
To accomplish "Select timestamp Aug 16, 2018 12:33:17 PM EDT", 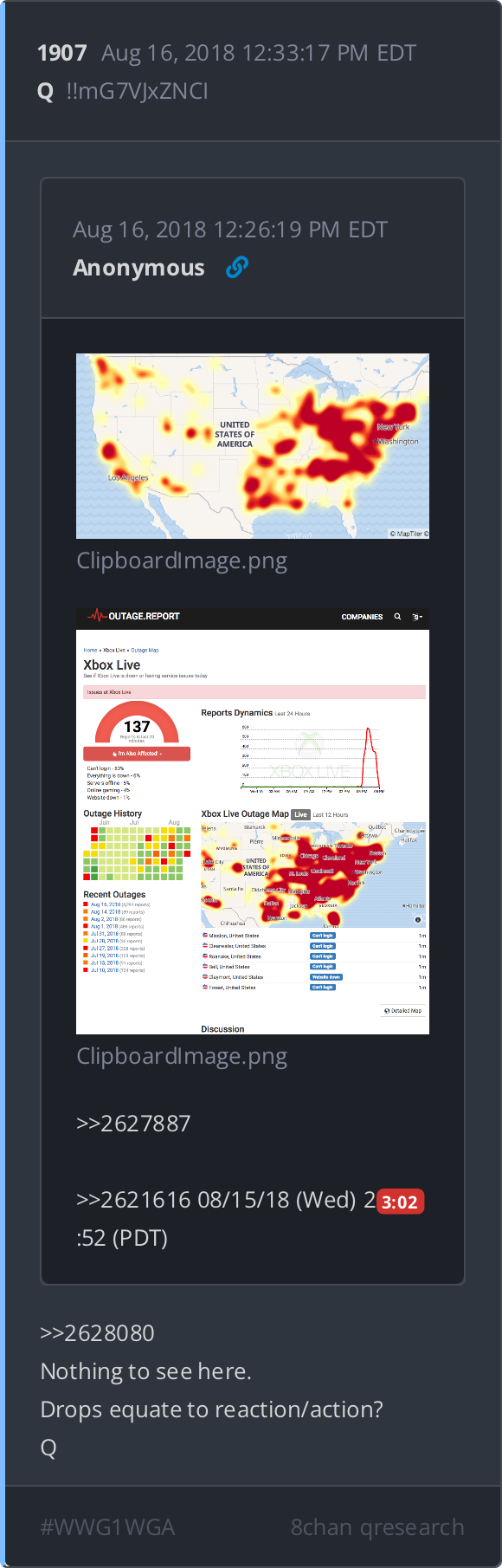I will pos(259,53).
